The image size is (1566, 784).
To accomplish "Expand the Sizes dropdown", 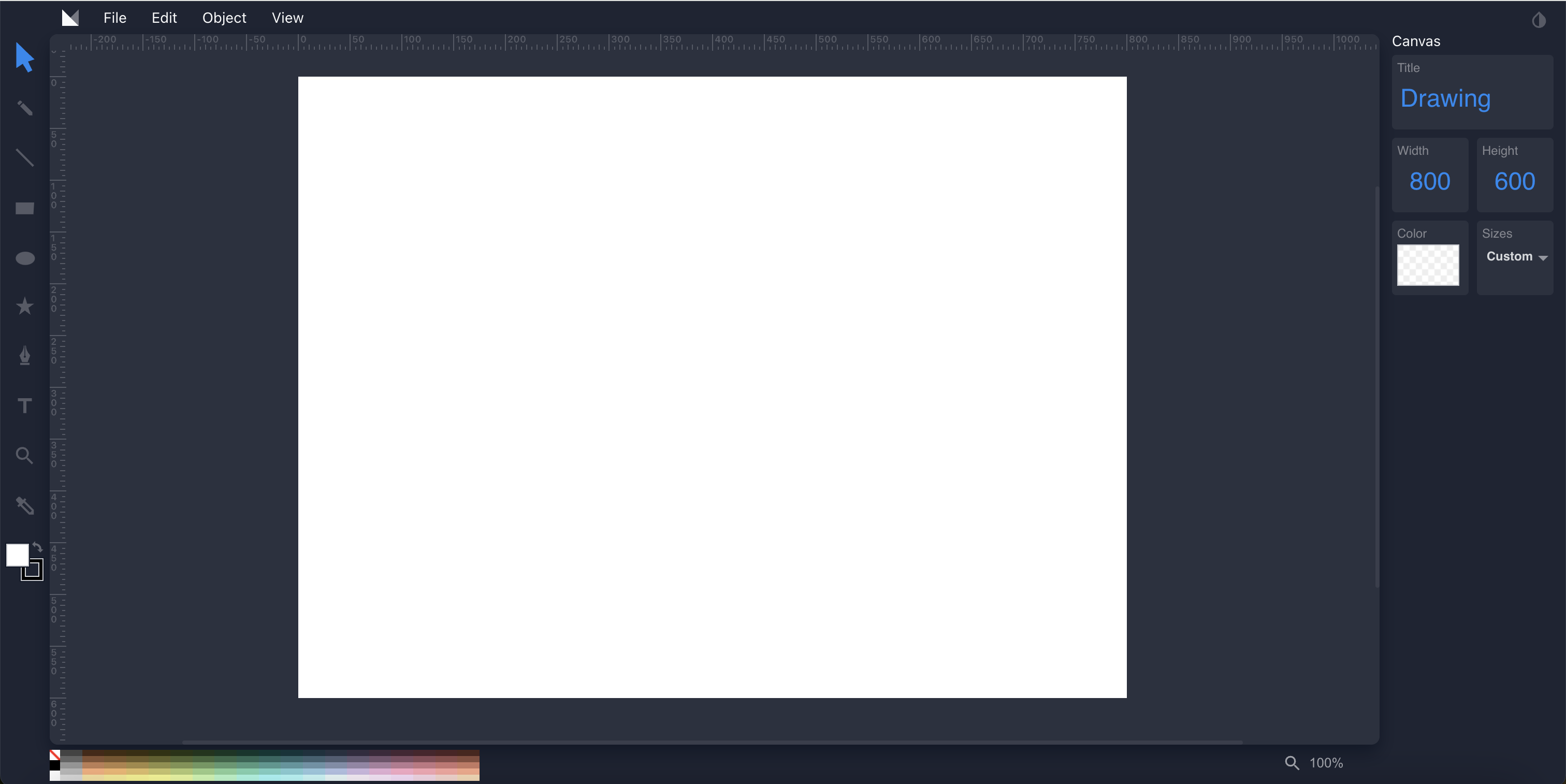I will coord(1517,257).
